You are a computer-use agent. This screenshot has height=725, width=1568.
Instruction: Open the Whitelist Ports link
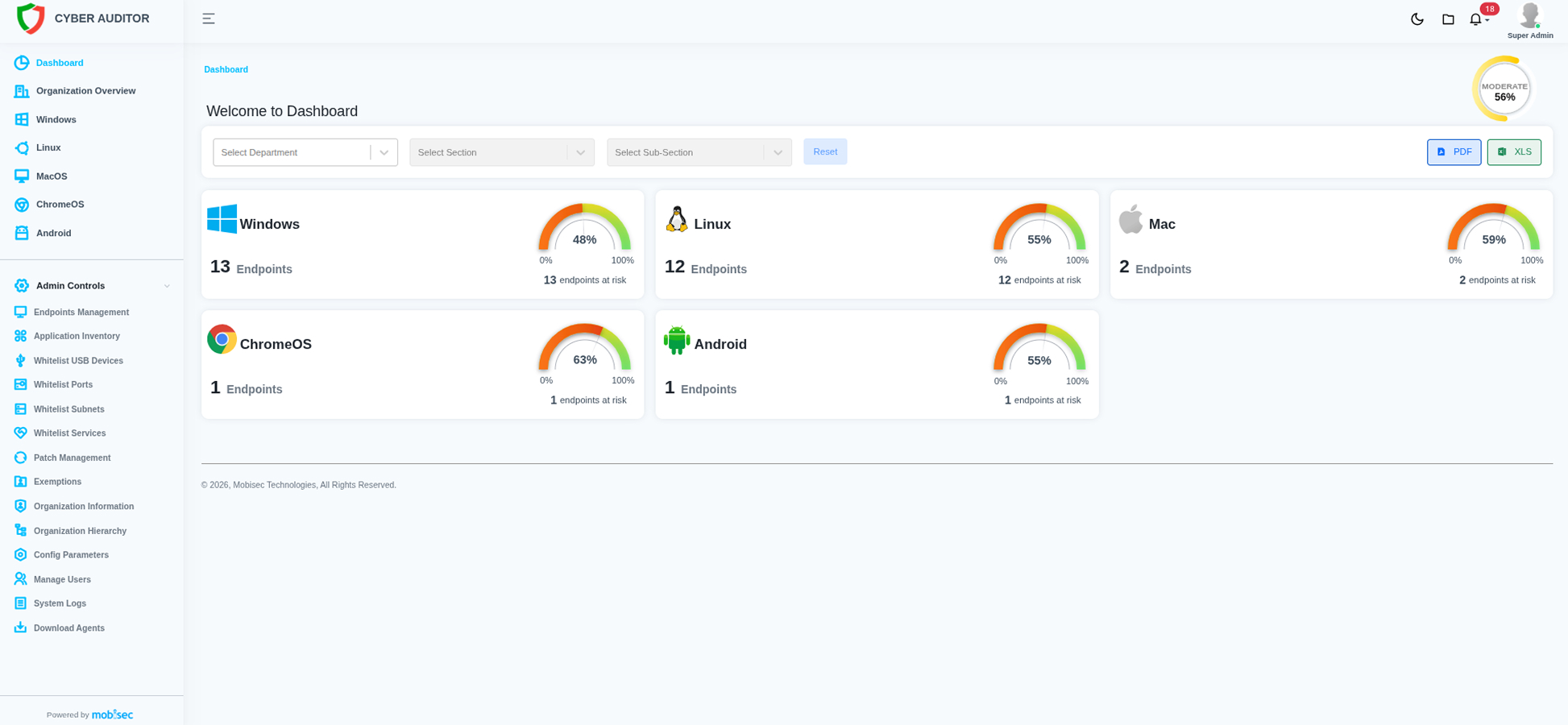click(63, 385)
